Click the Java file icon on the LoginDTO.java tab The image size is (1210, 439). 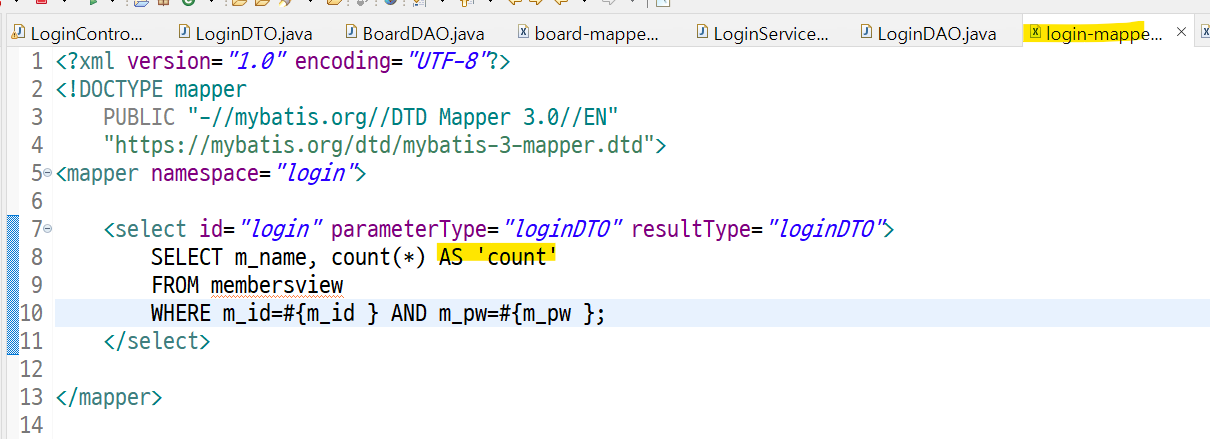183,33
